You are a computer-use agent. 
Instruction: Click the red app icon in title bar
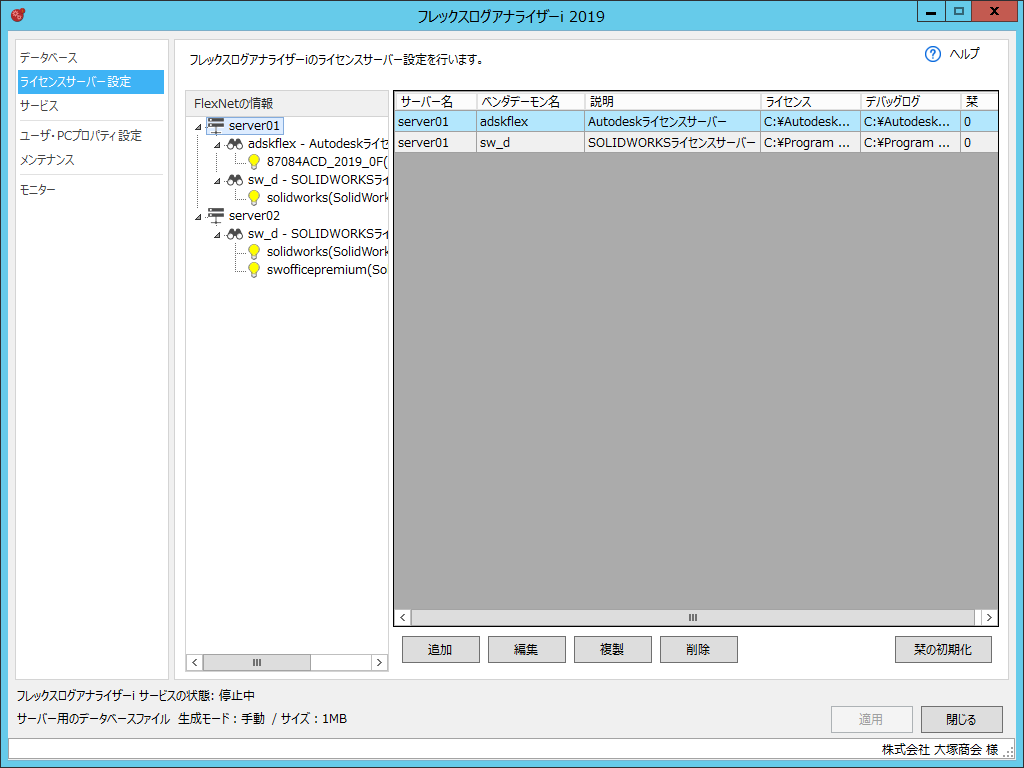point(18,14)
